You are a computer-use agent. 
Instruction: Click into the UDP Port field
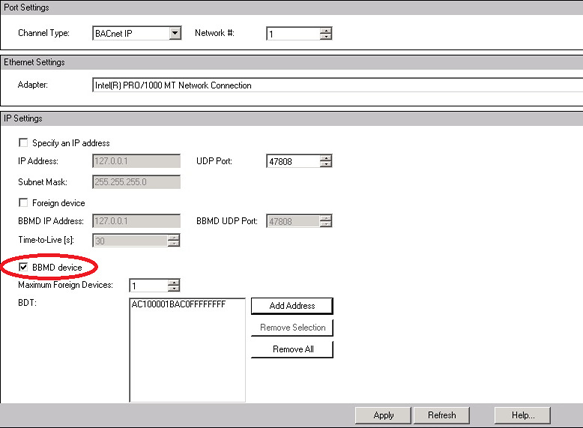(x=293, y=161)
